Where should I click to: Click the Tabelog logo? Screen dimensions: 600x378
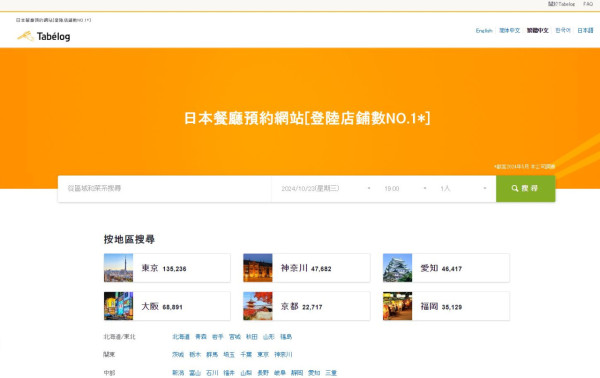pos(44,36)
